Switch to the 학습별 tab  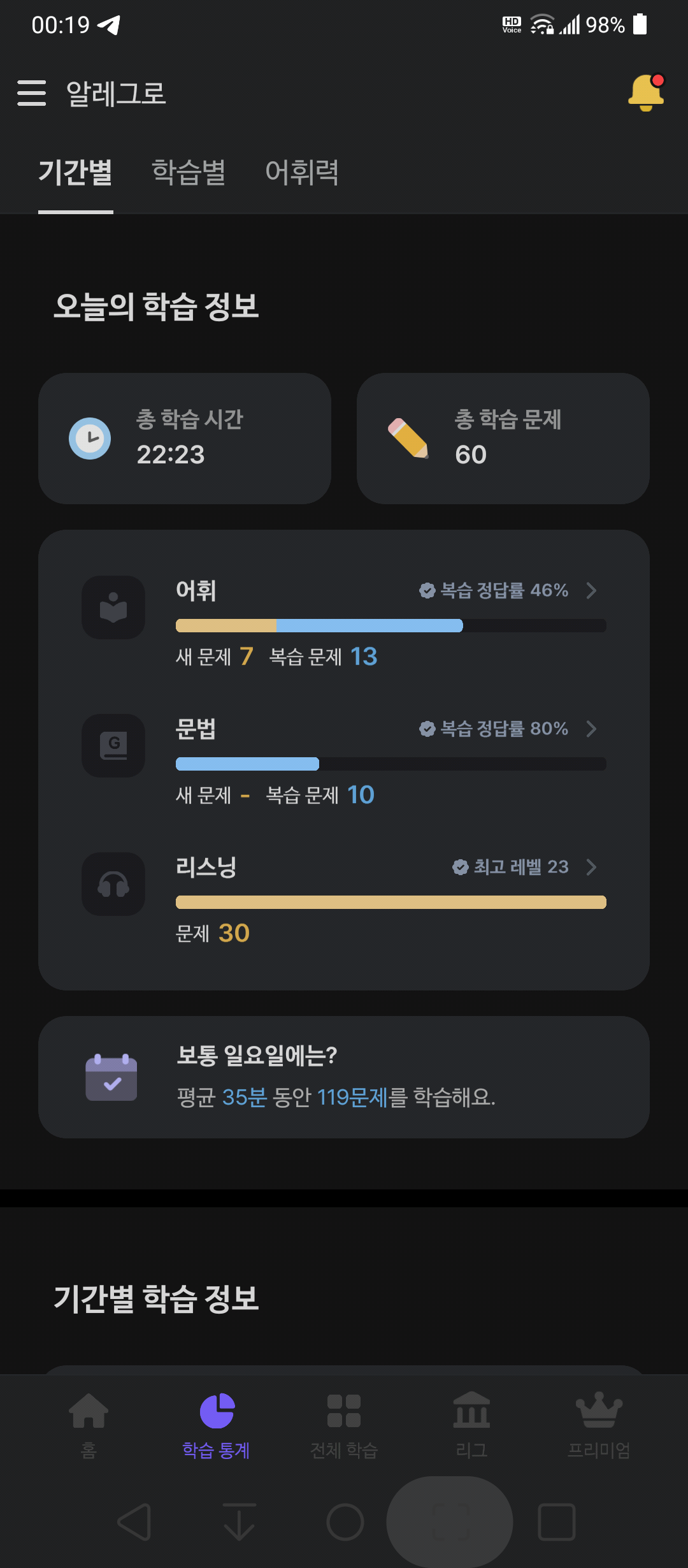point(189,172)
